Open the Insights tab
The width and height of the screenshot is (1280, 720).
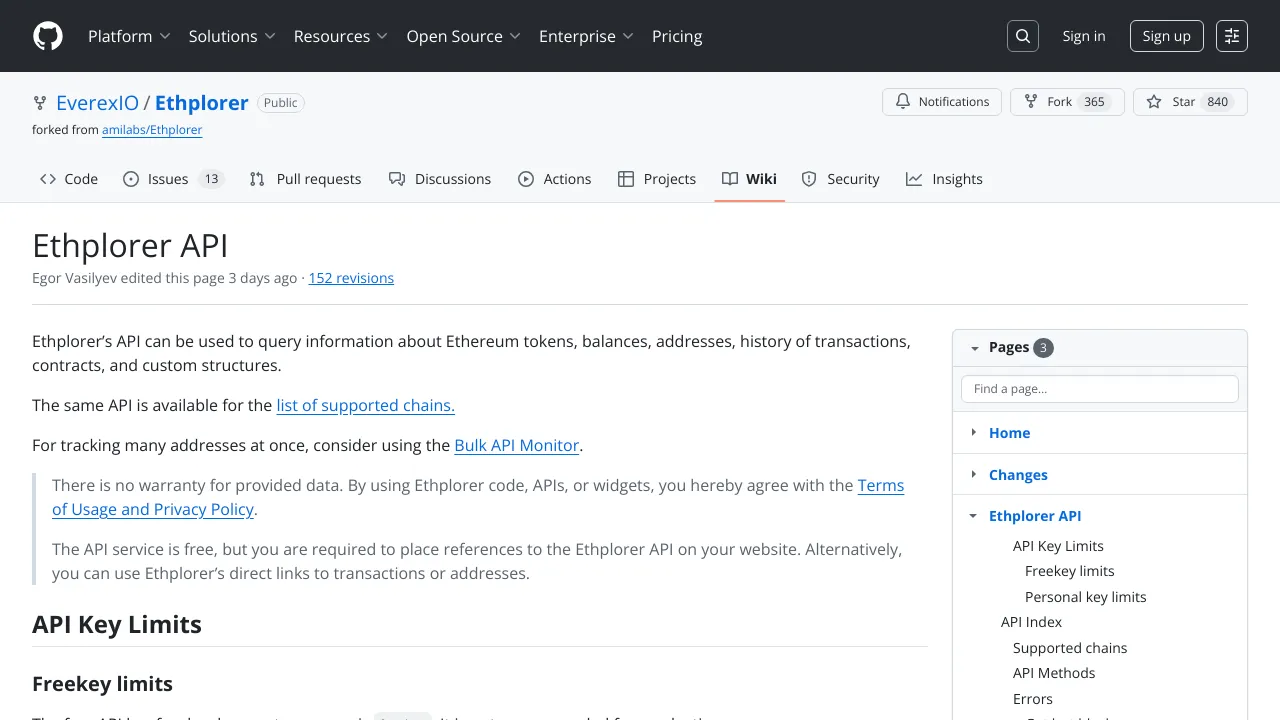pyautogui.click(x=945, y=179)
